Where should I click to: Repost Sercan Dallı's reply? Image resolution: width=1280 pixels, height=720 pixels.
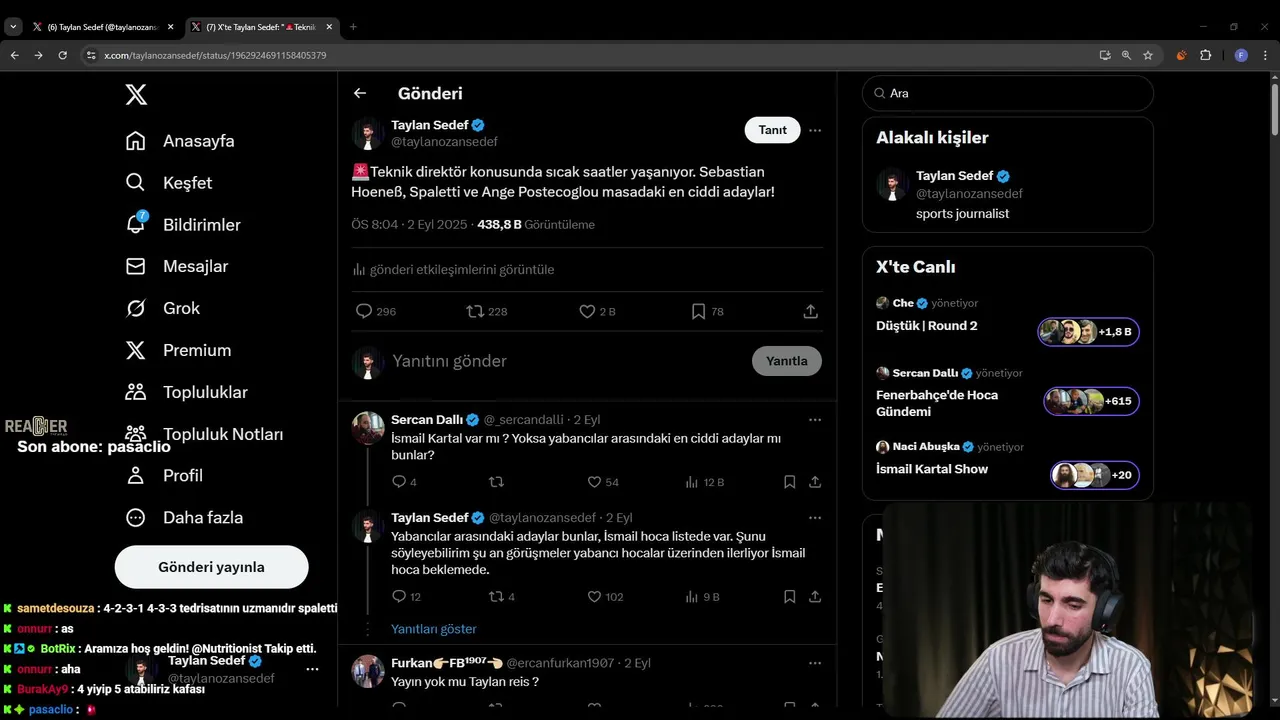[496, 482]
